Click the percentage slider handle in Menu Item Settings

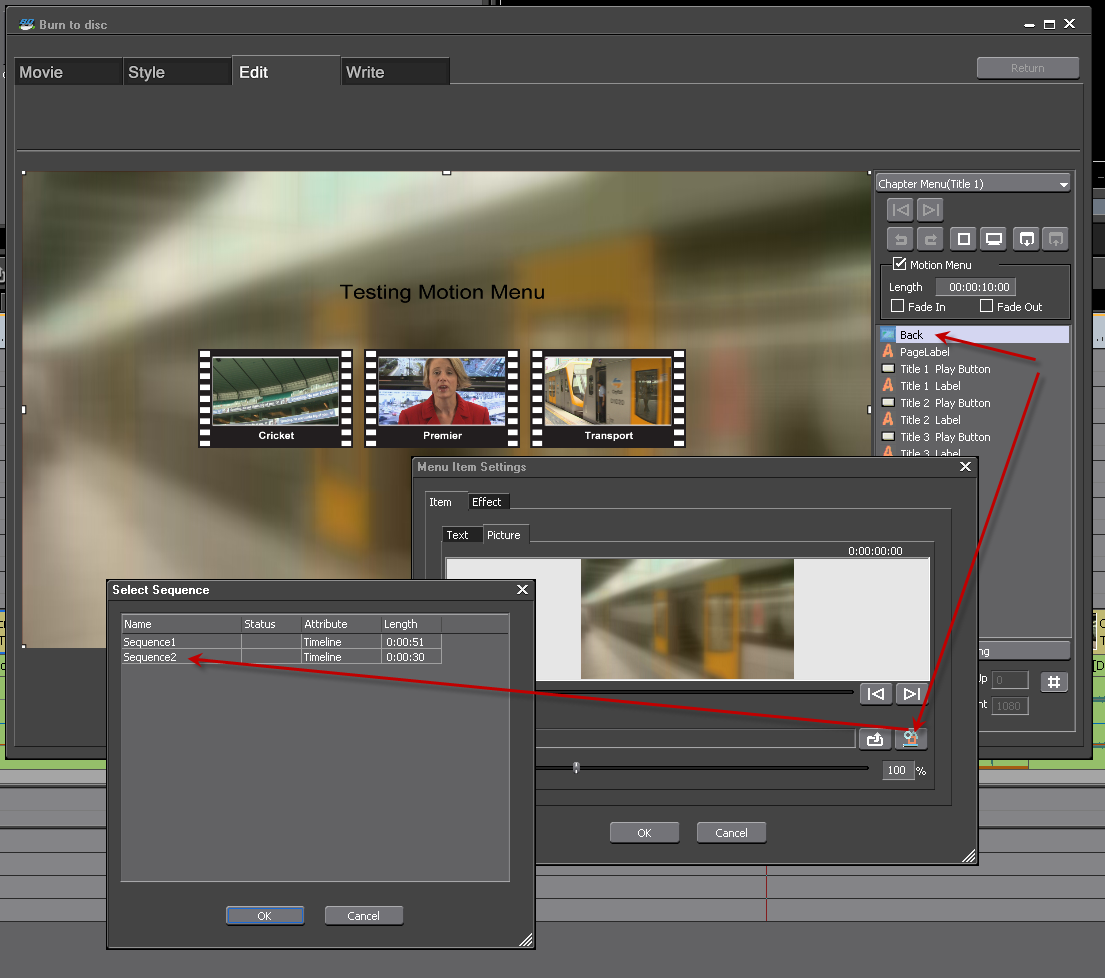(x=576, y=767)
